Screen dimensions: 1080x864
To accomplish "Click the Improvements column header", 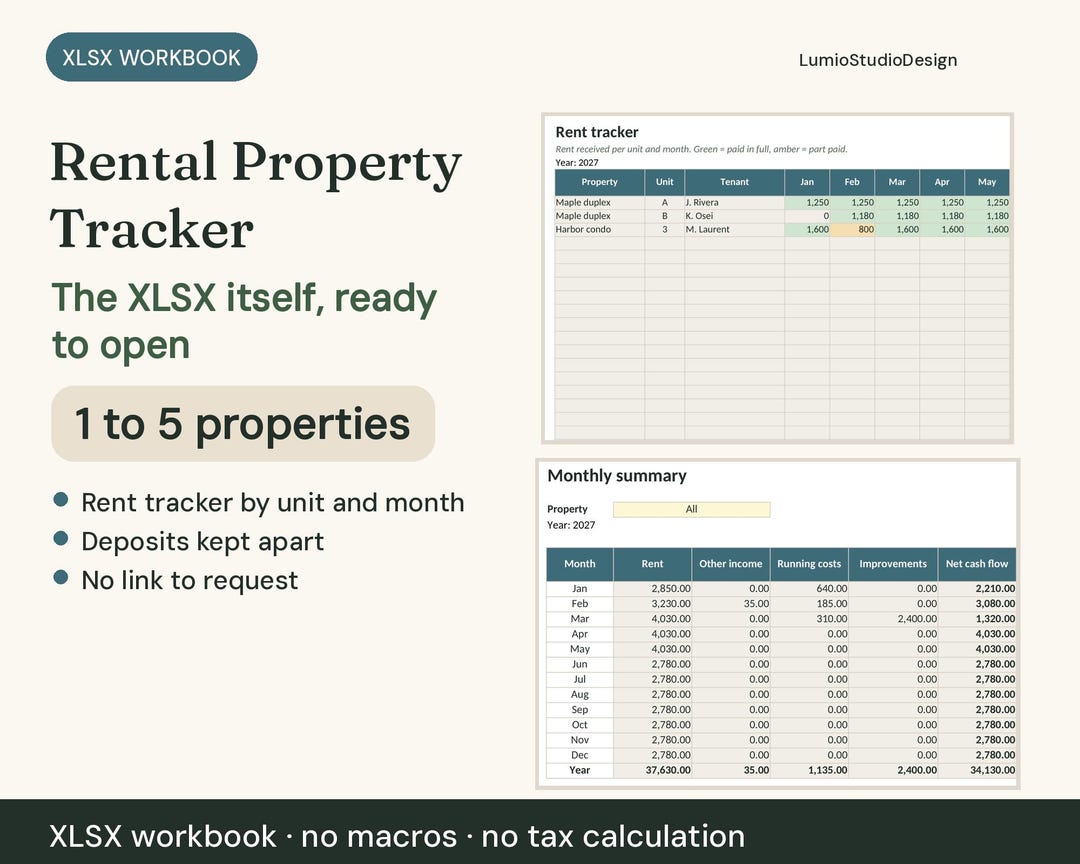I will click(893, 564).
